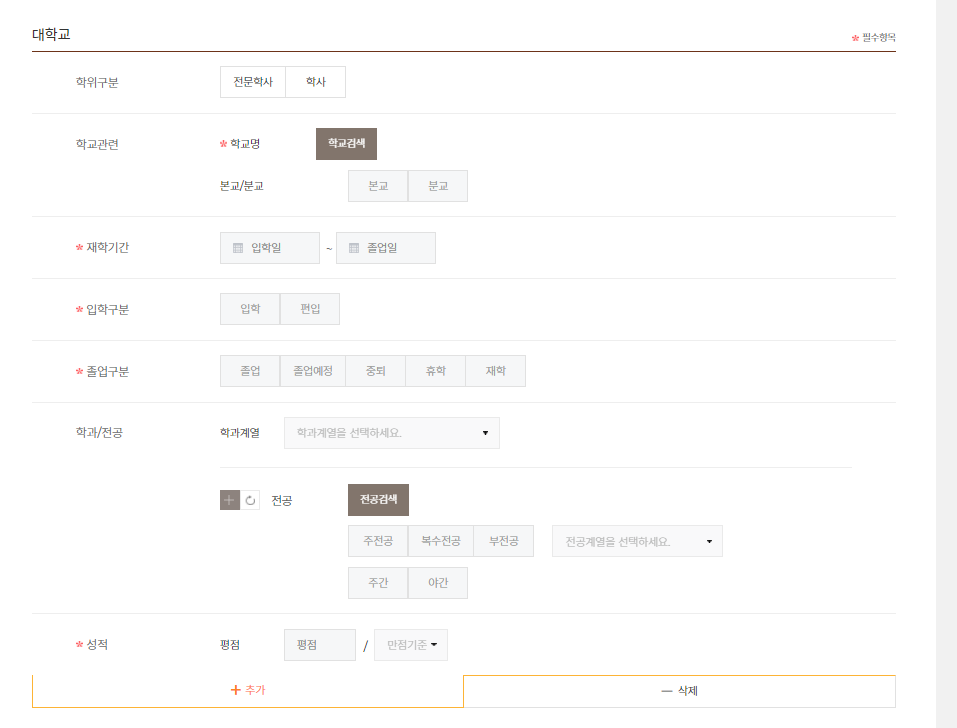Choose 부전공 major type

(x=504, y=541)
